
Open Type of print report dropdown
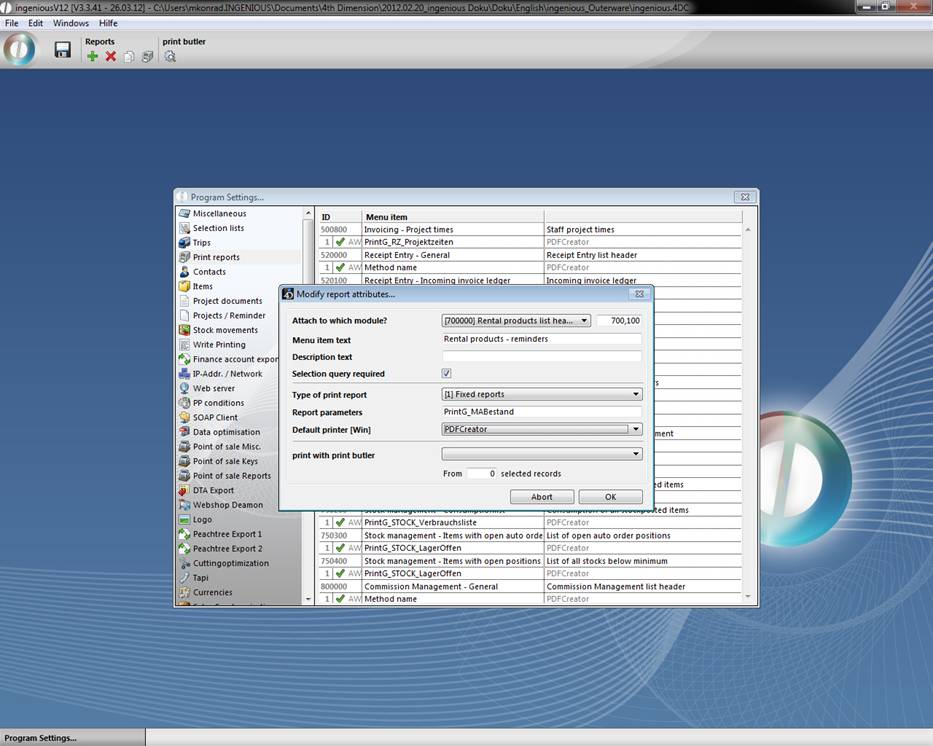coord(635,395)
